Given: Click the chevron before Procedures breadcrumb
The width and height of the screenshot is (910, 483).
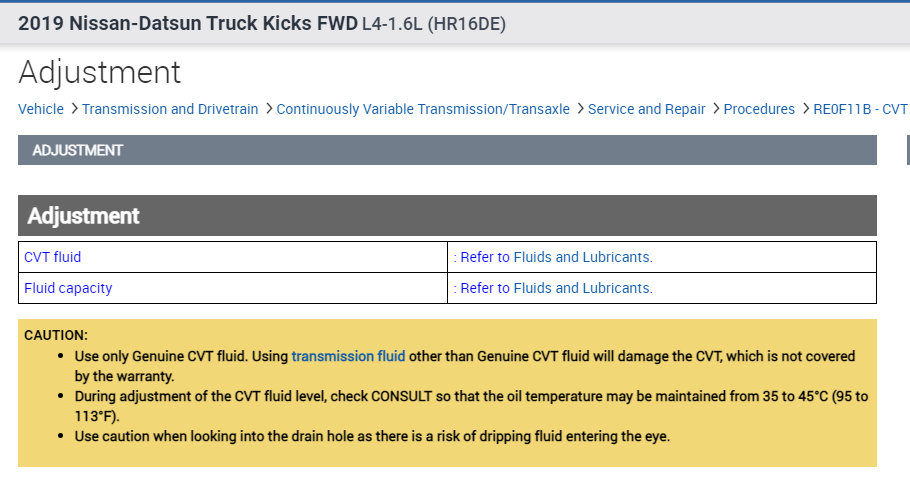Looking at the screenshot, I should point(715,109).
